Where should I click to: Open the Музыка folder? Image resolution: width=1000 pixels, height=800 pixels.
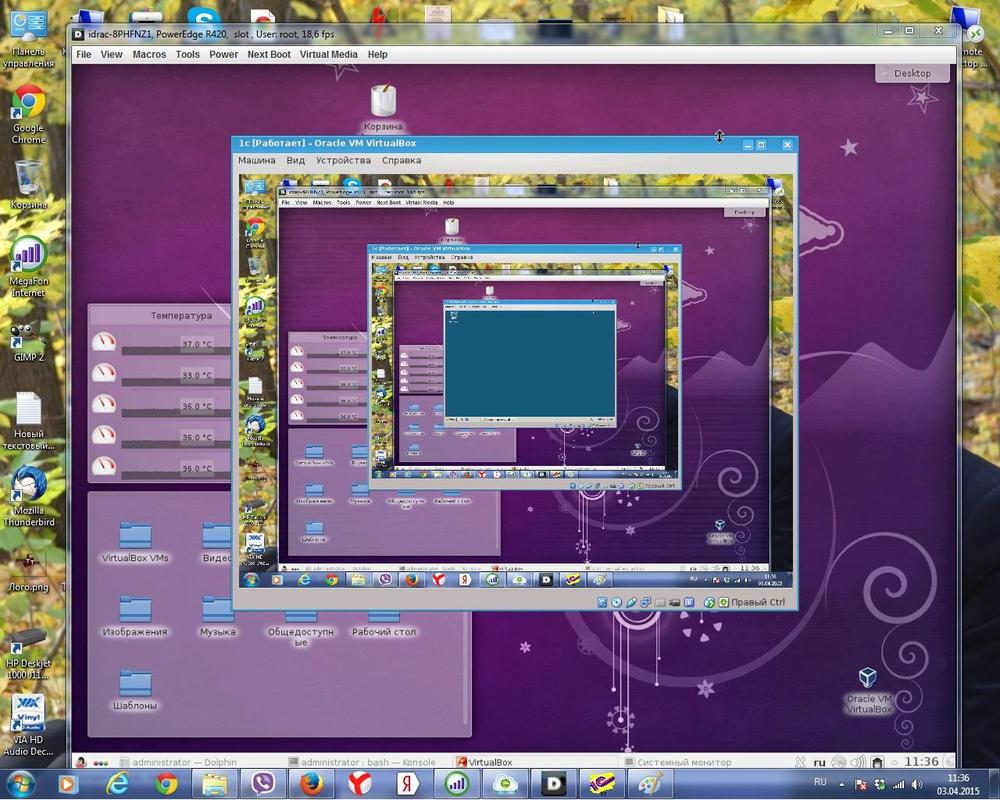(x=217, y=617)
